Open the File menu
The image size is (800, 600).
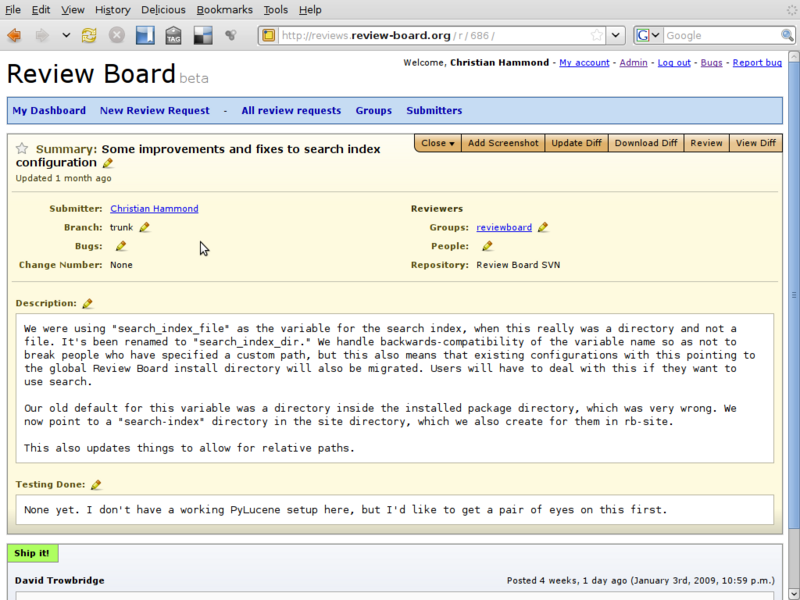click(x=13, y=10)
